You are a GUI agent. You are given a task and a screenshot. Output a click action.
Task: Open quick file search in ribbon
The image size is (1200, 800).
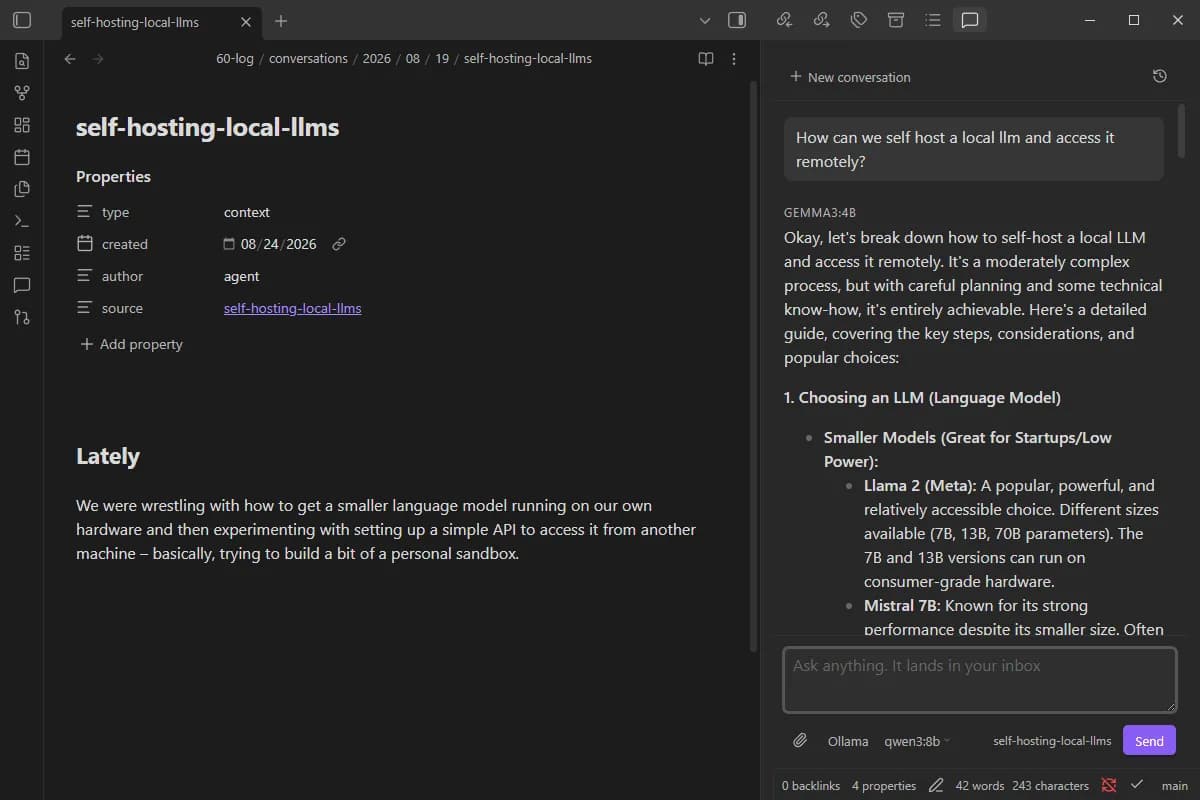click(x=22, y=61)
